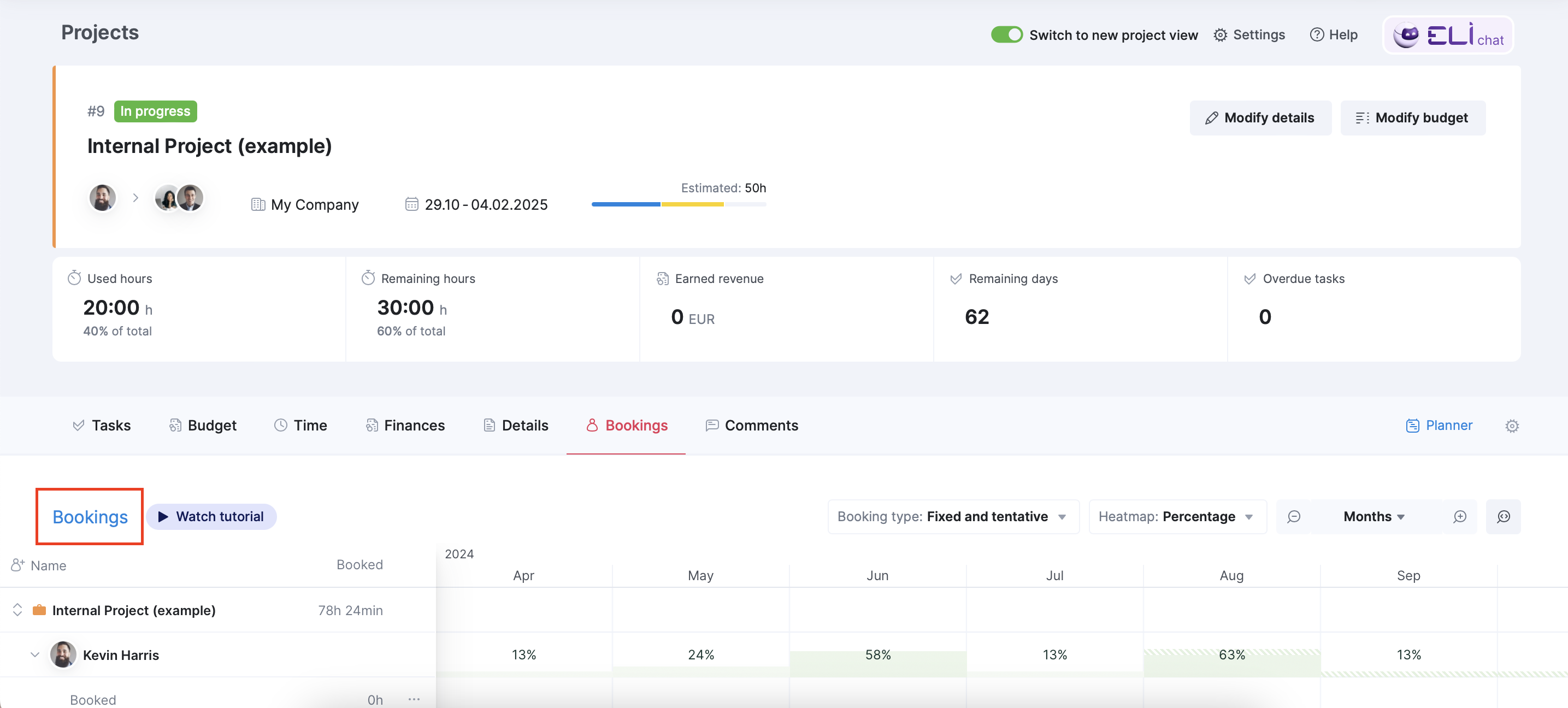Image resolution: width=1568 pixels, height=708 pixels.
Task: Open the Help link
Action: (1333, 35)
